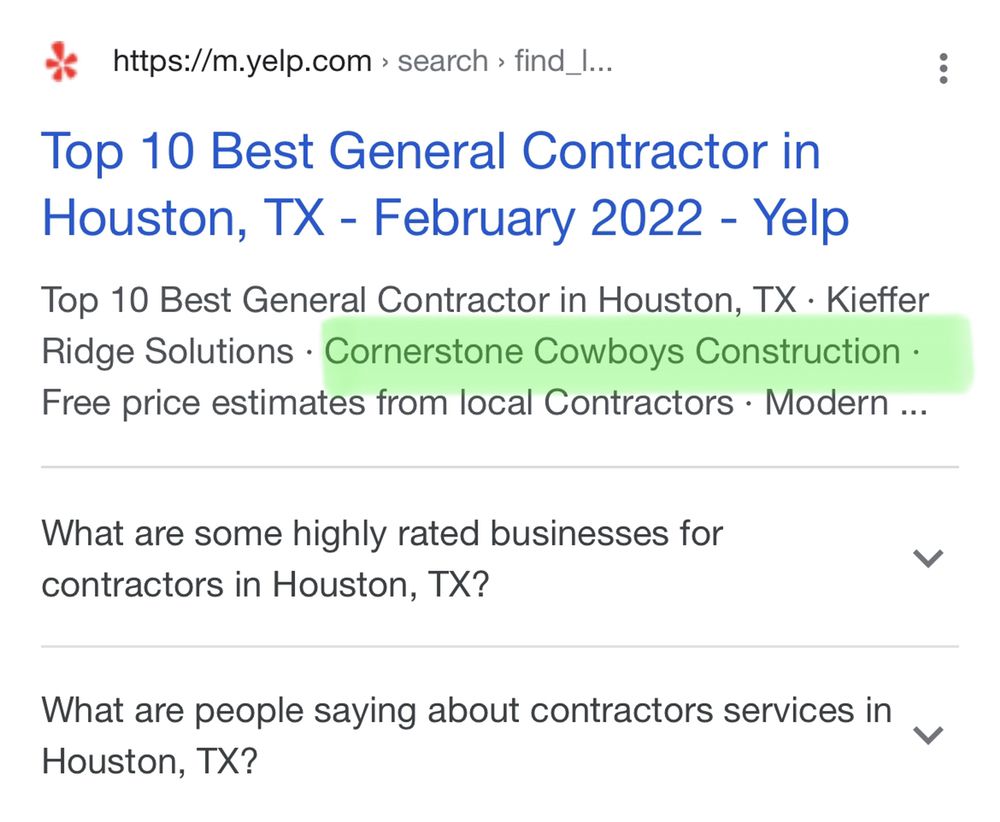Open the 'Top 10 Best General Contractor' Yelp link
Screen dimensions: 1000x822
pos(430,185)
